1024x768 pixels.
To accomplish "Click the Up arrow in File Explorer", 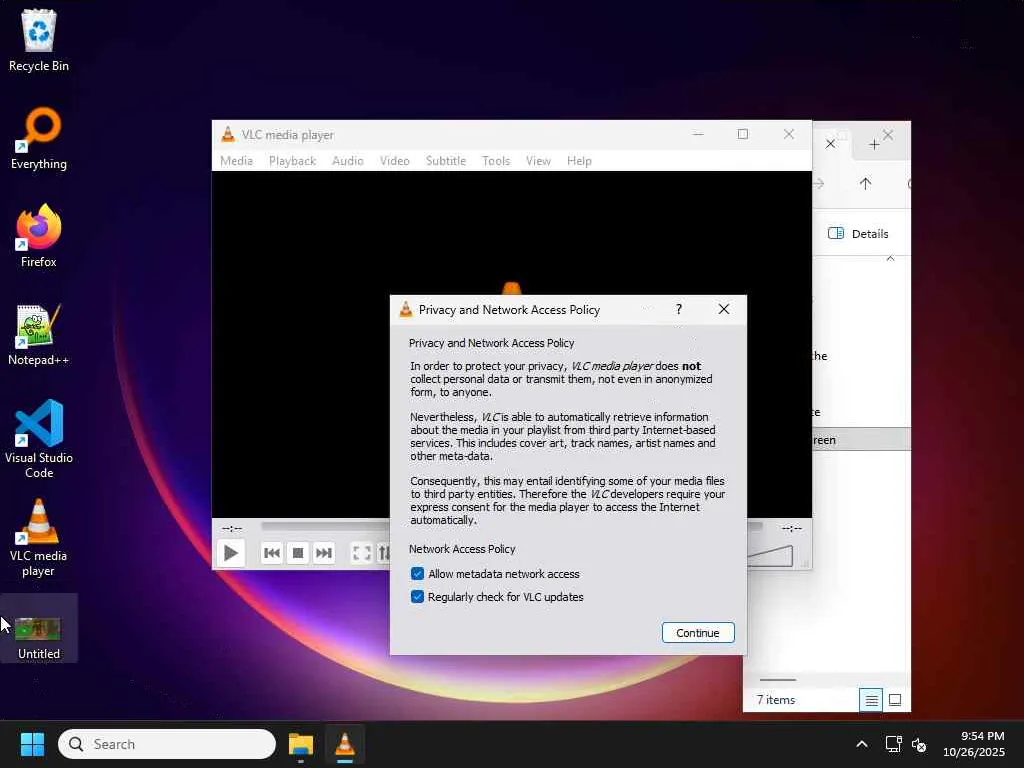I will coord(865,184).
